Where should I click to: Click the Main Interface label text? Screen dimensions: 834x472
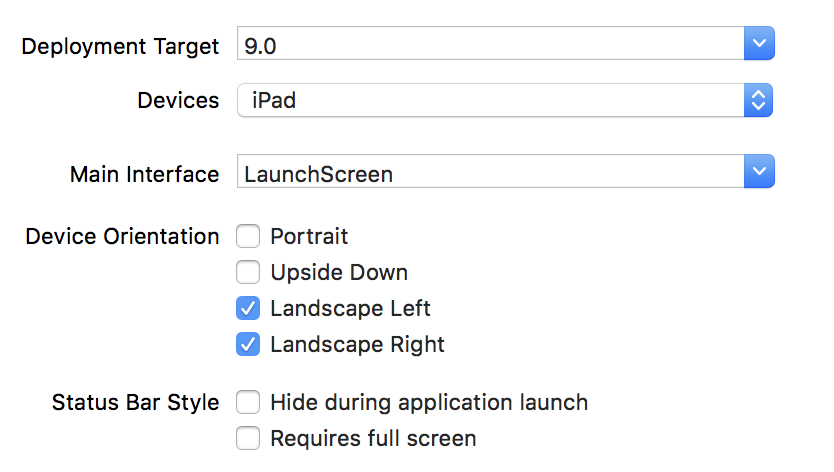[145, 174]
